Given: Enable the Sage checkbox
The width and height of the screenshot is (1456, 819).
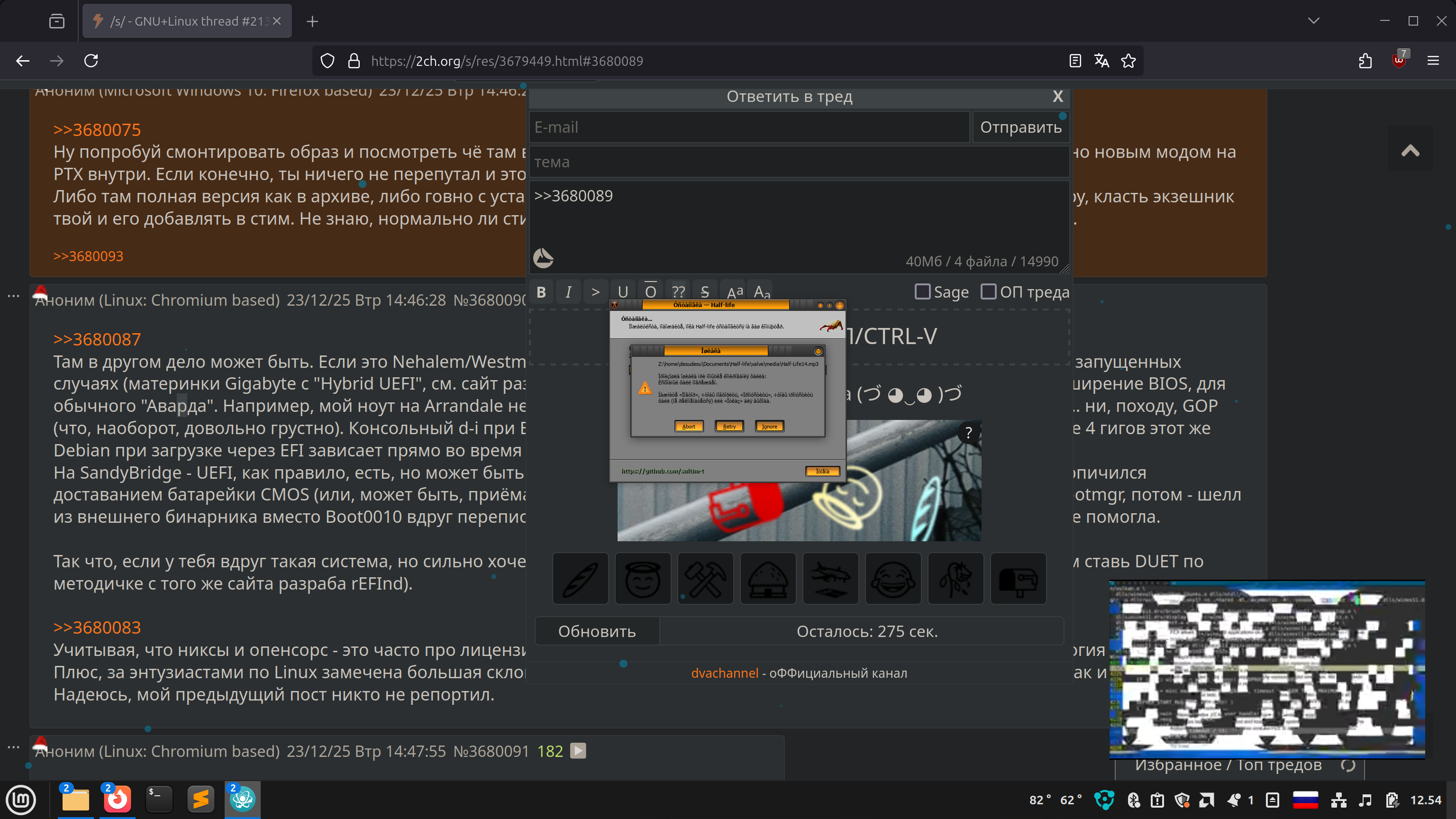Looking at the screenshot, I should click(x=922, y=291).
